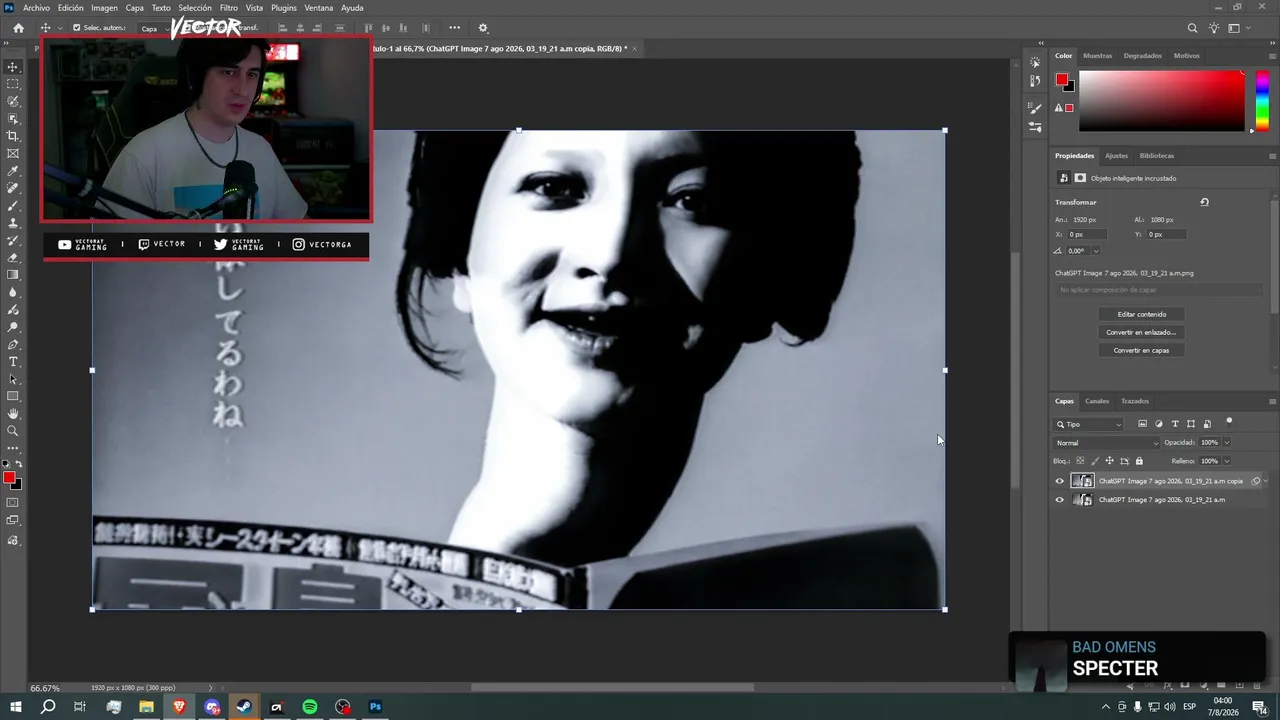Open the Filtro menu
Viewport: 1280px width, 720px height.
pyautogui.click(x=229, y=8)
